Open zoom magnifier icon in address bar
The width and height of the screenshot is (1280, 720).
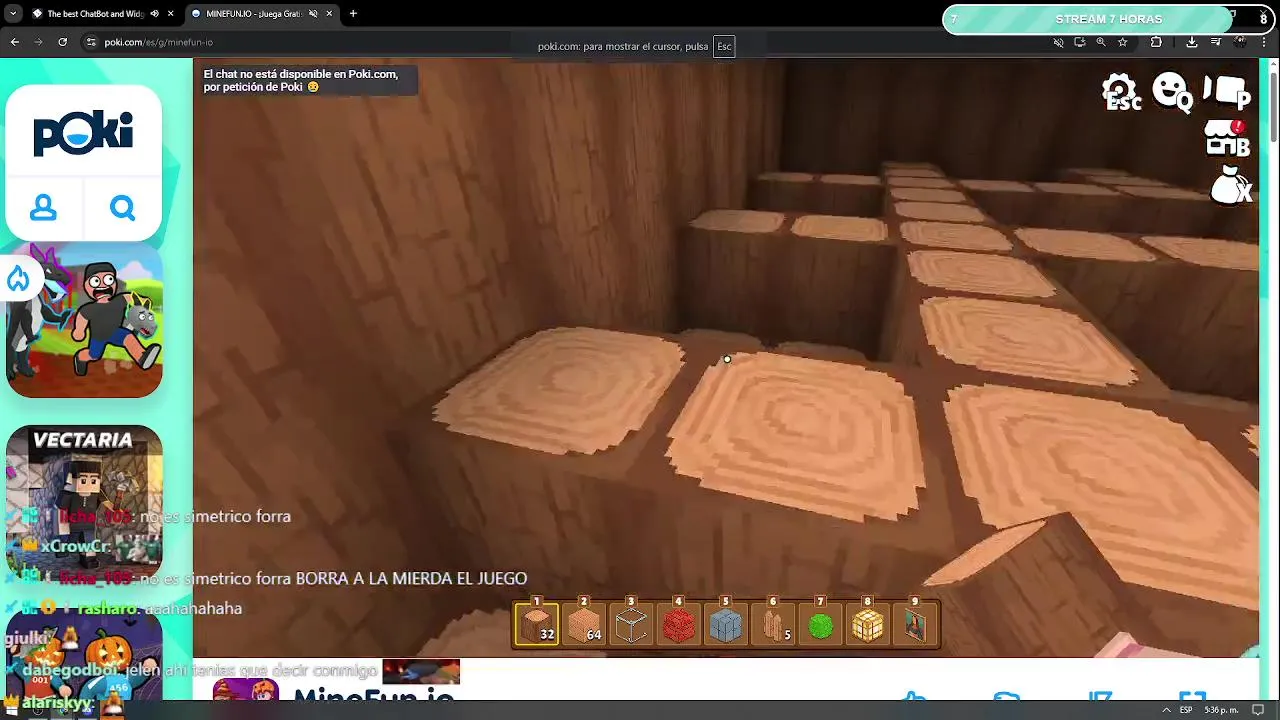[1101, 42]
